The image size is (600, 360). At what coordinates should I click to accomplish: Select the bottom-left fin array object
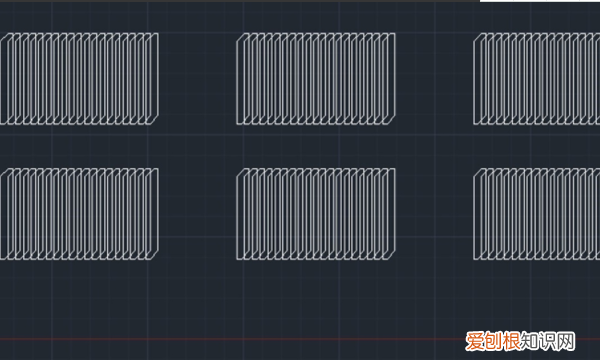point(79,214)
